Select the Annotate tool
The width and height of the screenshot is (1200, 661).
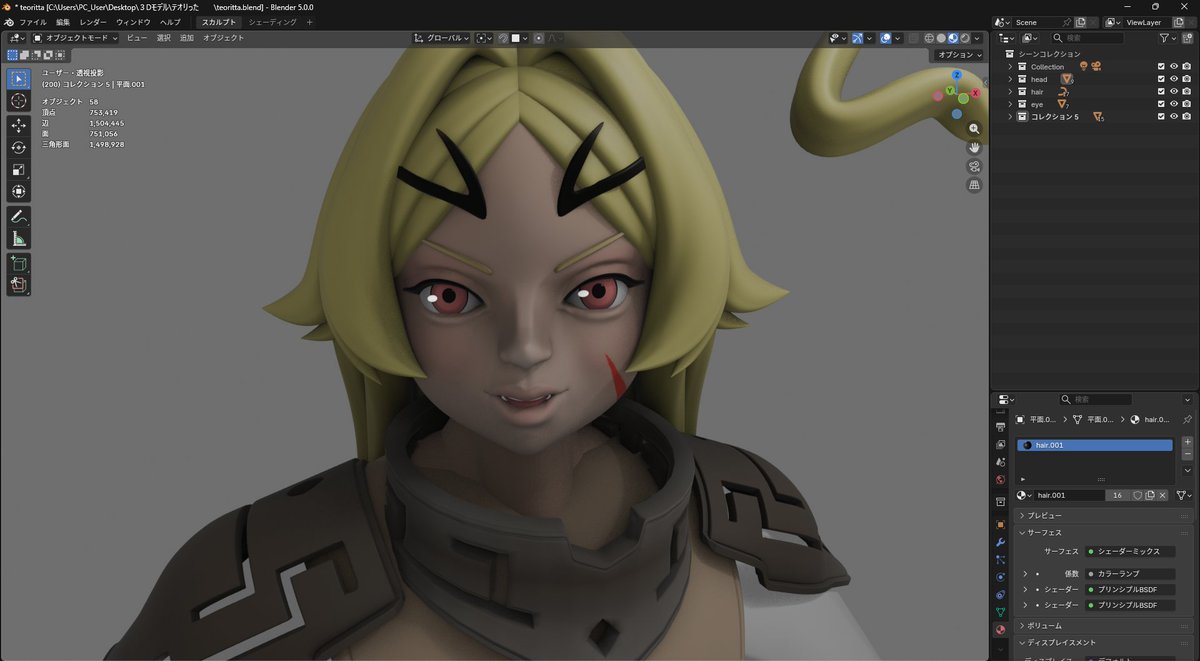point(18,217)
